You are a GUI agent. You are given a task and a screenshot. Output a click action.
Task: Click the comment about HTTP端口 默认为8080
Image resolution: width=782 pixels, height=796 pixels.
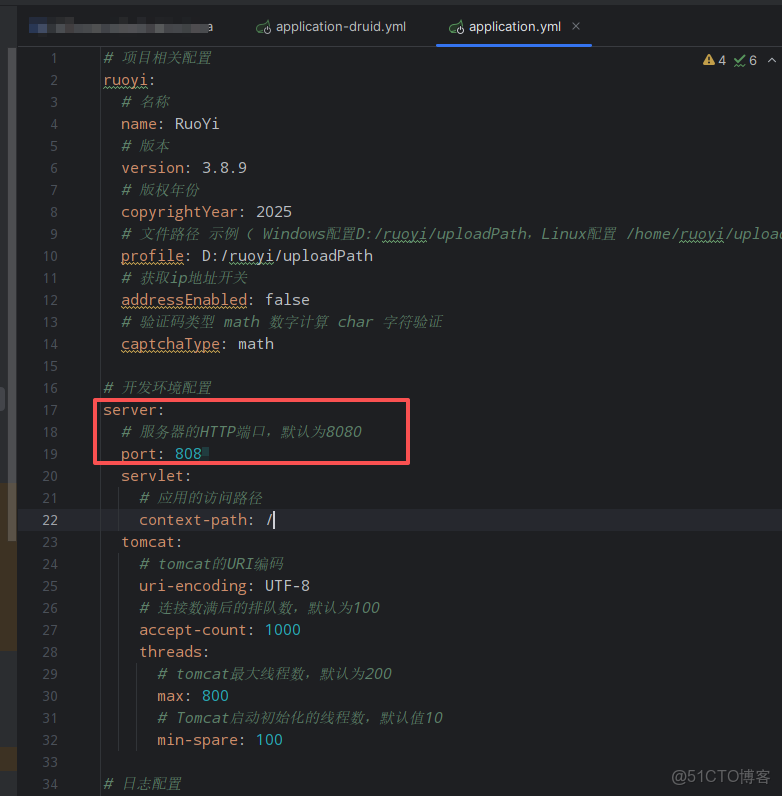(x=242, y=432)
